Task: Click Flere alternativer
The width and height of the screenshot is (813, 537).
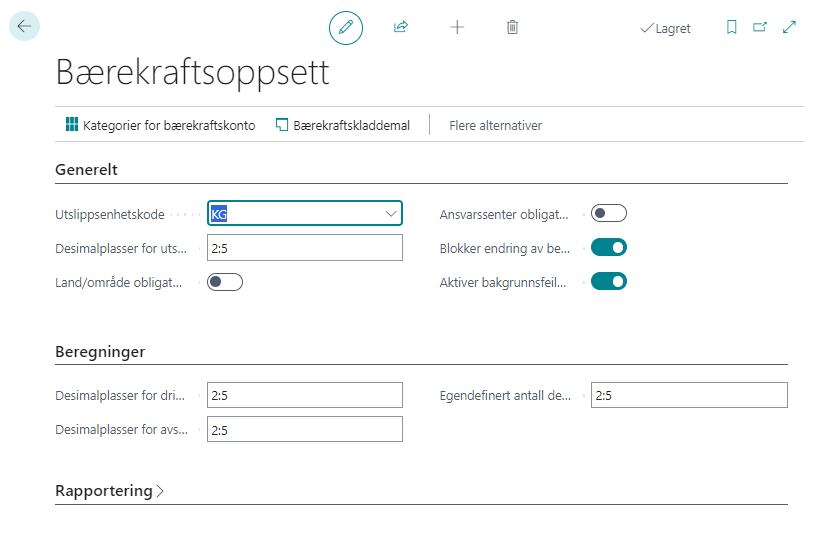Action: pyautogui.click(x=495, y=125)
